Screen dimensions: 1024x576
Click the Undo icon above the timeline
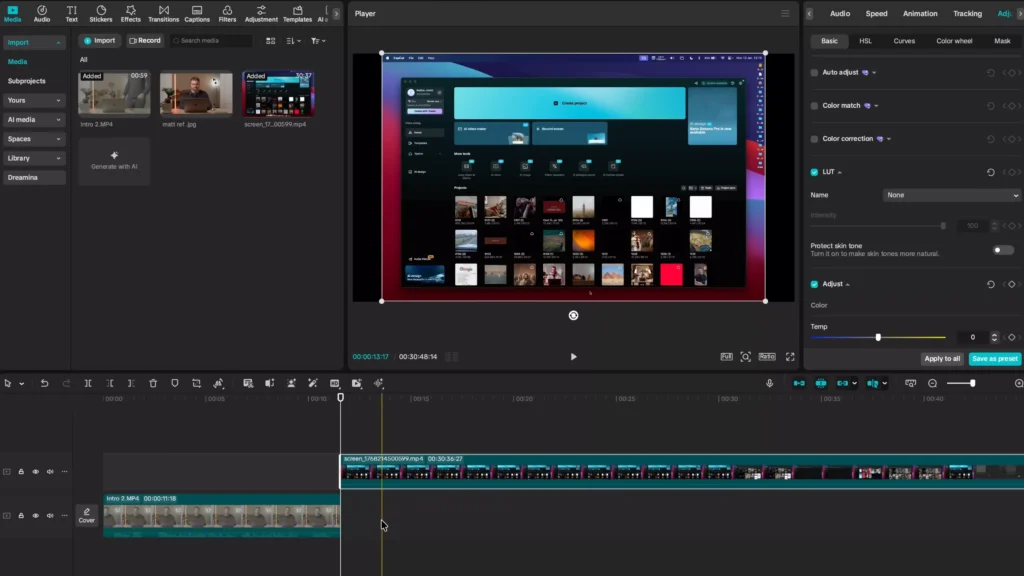click(x=43, y=383)
